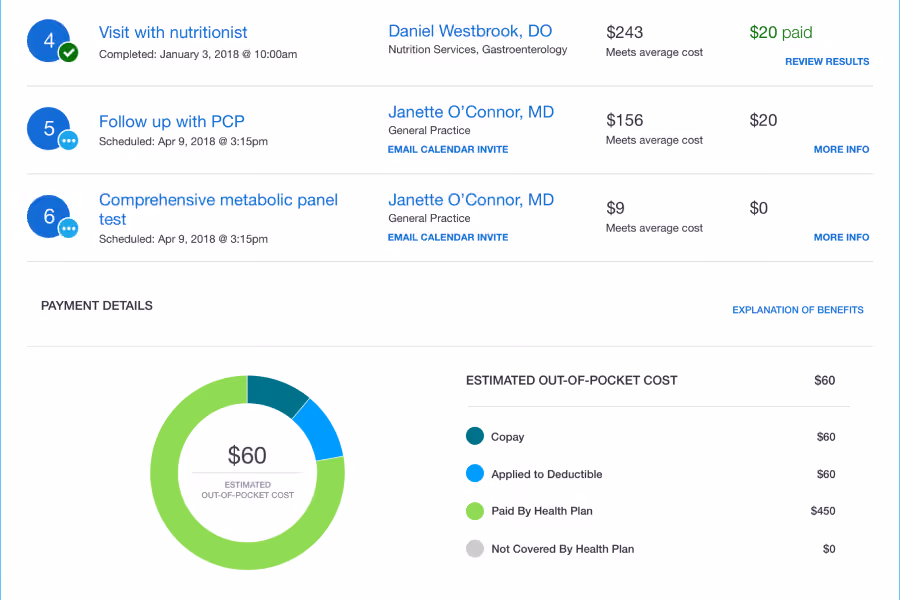The width and height of the screenshot is (900, 600).
Task: Click Nutrition Services, Gastroenterology specialty text
Action: tap(478, 50)
